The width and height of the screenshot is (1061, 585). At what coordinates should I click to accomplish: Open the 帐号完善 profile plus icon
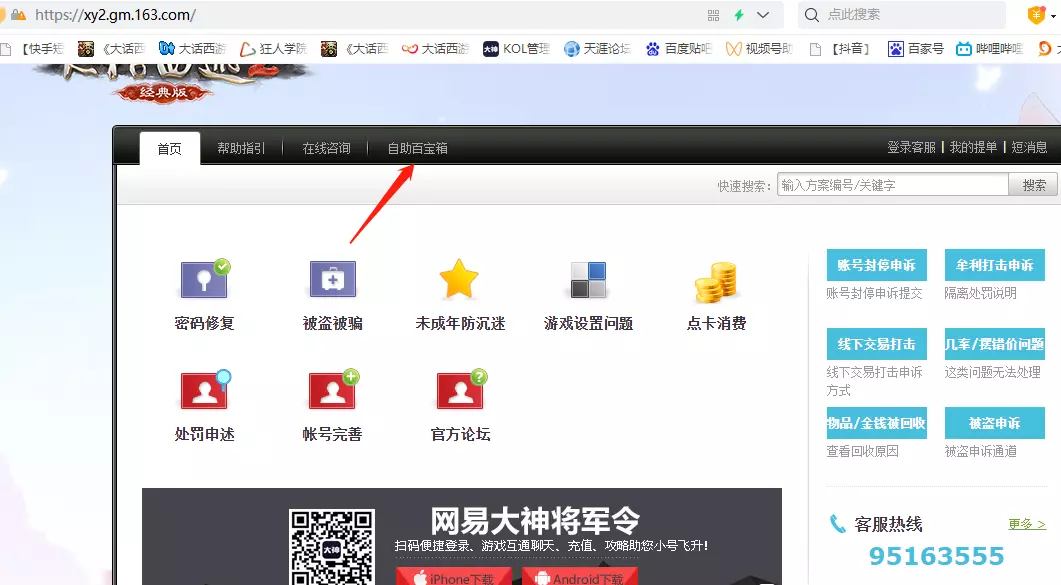pos(332,391)
